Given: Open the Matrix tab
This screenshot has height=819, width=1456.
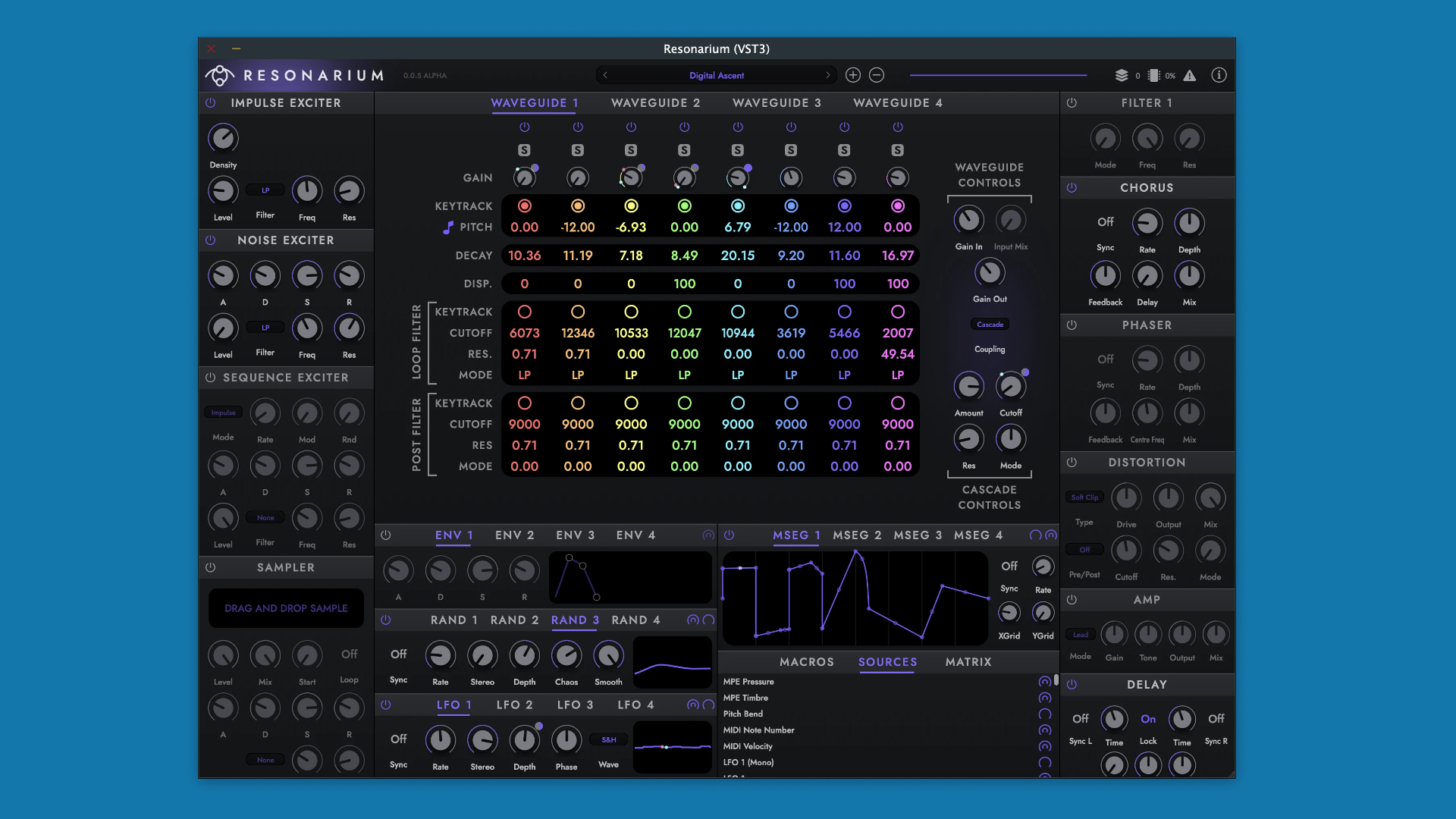Looking at the screenshot, I should (x=968, y=662).
